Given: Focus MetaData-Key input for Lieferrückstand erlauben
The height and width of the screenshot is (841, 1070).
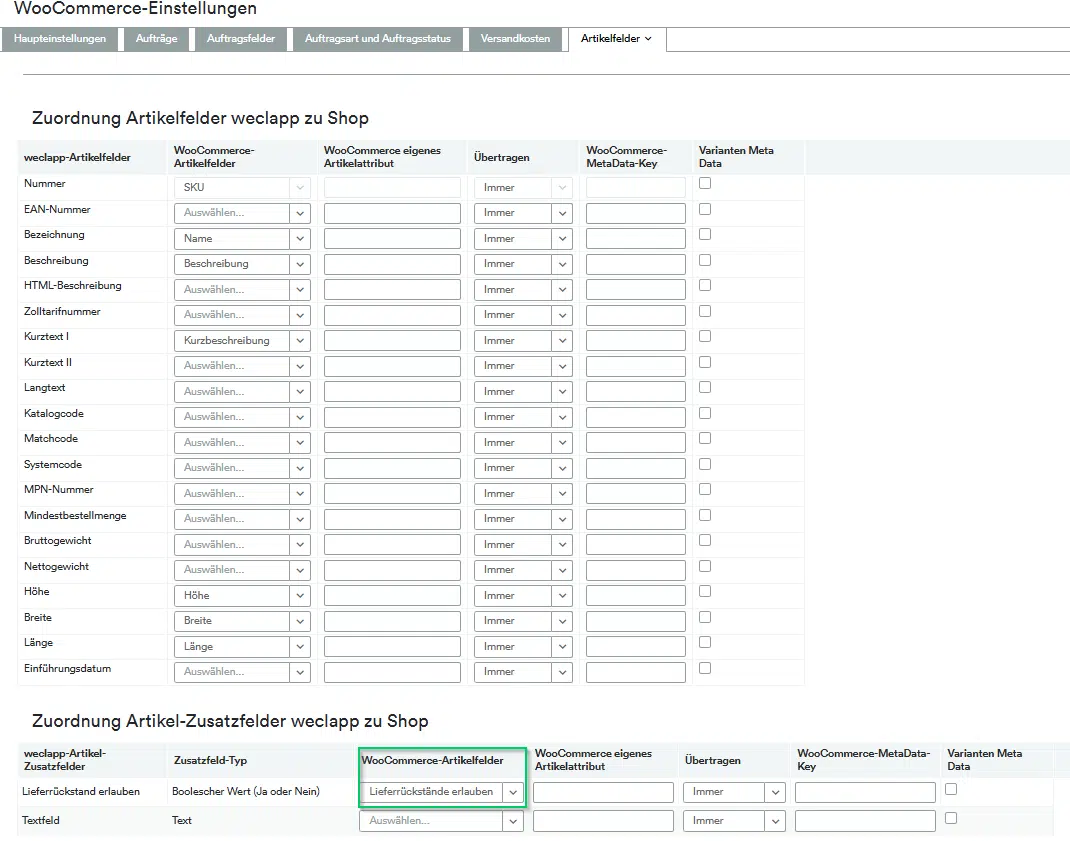Looking at the screenshot, I should pyautogui.click(x=865, y=793).
